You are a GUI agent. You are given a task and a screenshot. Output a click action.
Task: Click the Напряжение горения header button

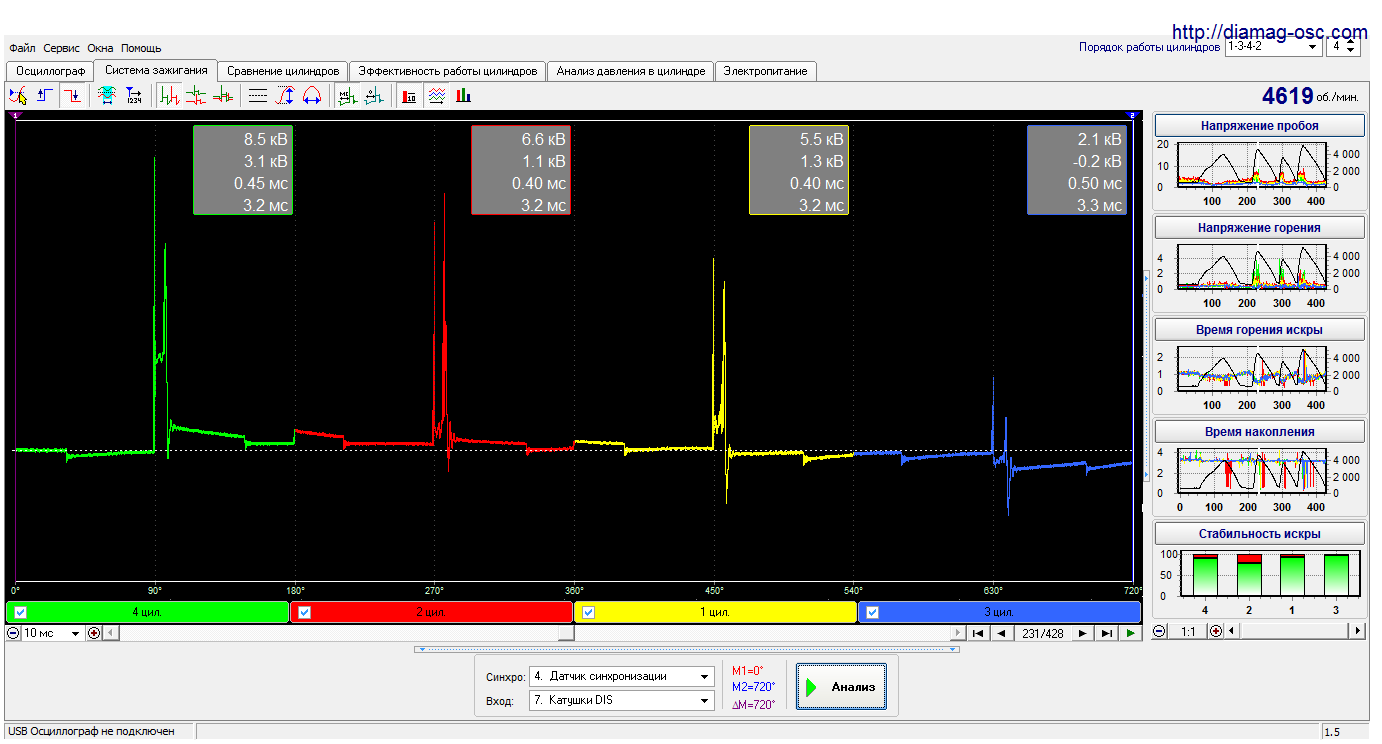coord(1260,228)
